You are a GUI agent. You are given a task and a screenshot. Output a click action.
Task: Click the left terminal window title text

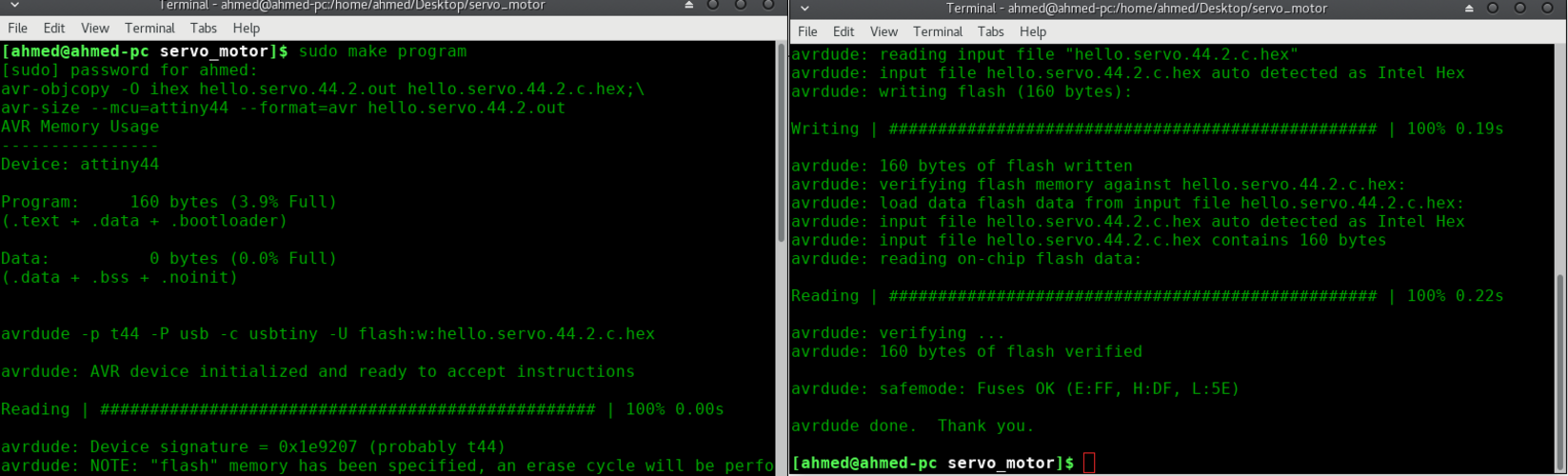point(352,5)
